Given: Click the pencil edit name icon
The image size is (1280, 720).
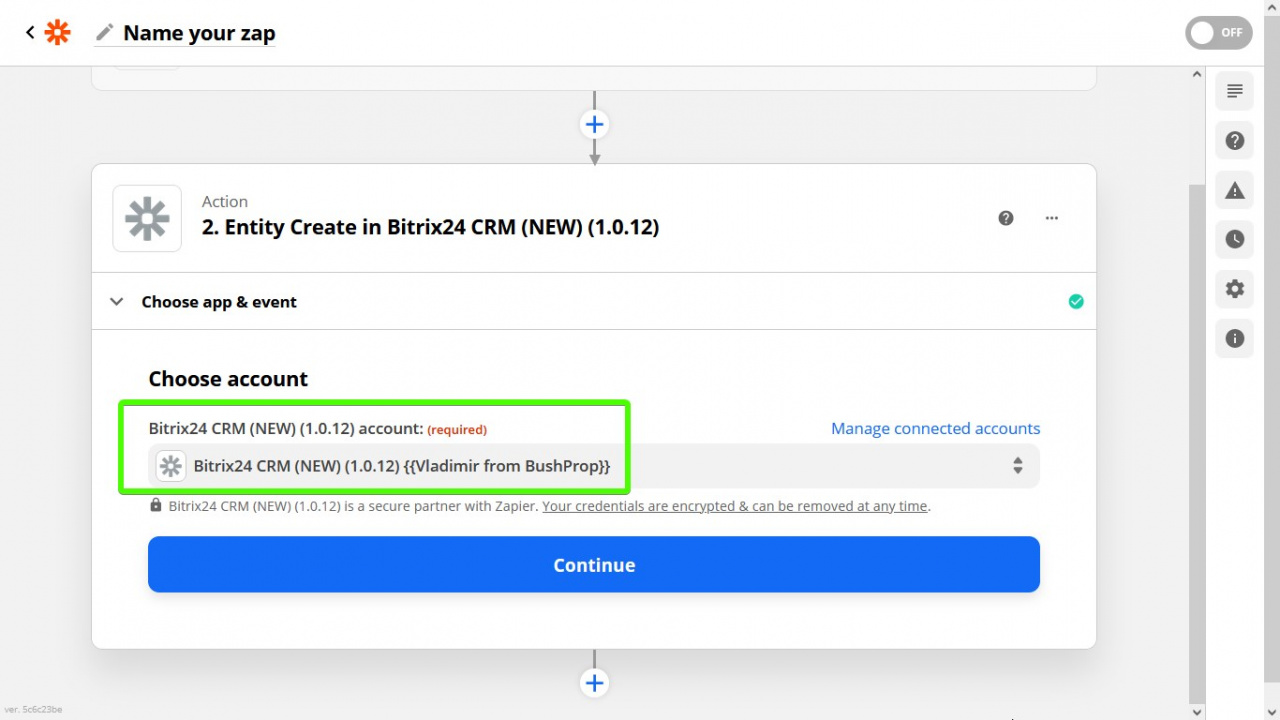Looking at the screenshot, I should [104, 32].
